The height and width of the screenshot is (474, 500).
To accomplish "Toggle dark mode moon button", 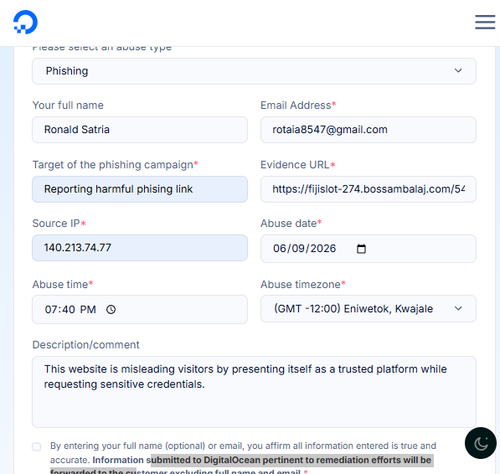I will click(481, 443).
